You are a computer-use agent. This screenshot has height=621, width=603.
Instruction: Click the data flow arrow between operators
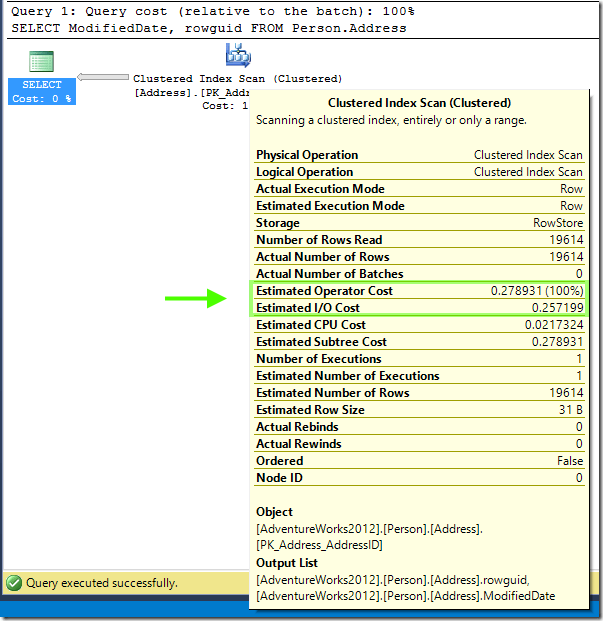[103, 78]
